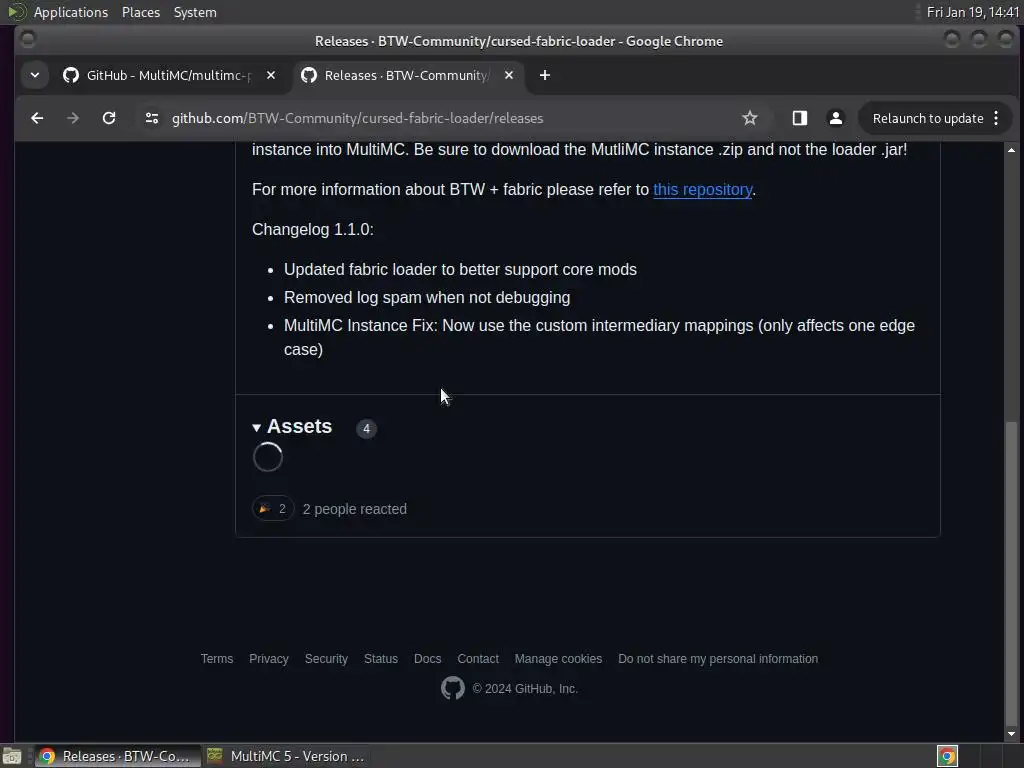
Task: Click the window menu button in title bar
Action: point(27,40)
